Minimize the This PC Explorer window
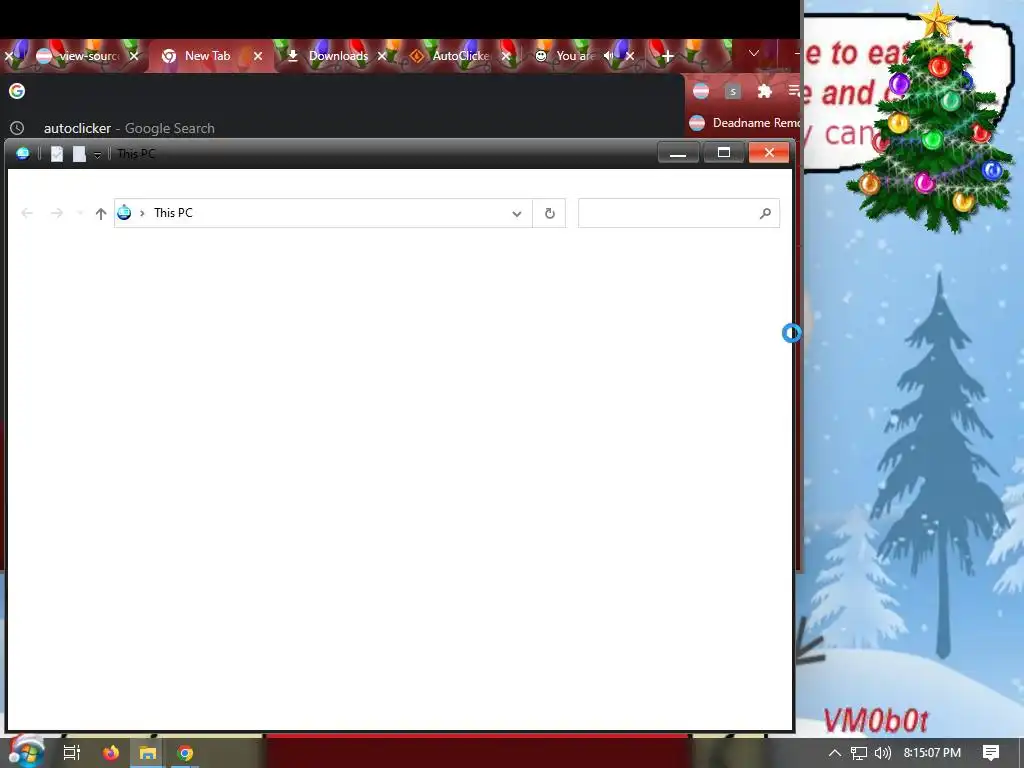 (678, 153)
